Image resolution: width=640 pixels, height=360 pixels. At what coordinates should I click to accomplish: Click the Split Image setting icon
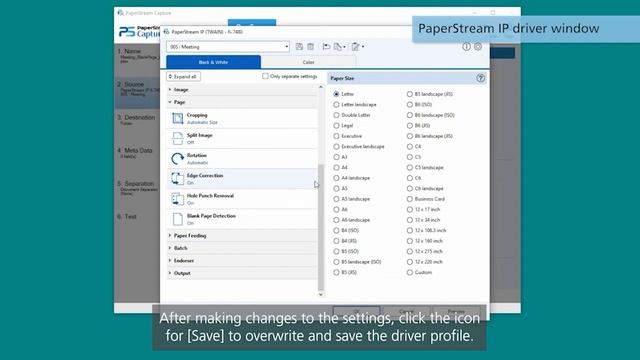click(178, 138)
